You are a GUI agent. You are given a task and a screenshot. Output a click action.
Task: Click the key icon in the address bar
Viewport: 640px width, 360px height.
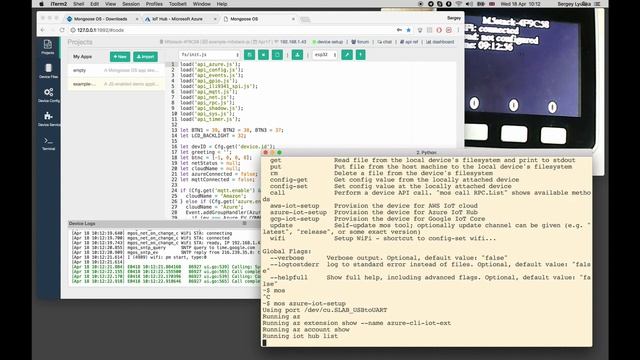399,30
